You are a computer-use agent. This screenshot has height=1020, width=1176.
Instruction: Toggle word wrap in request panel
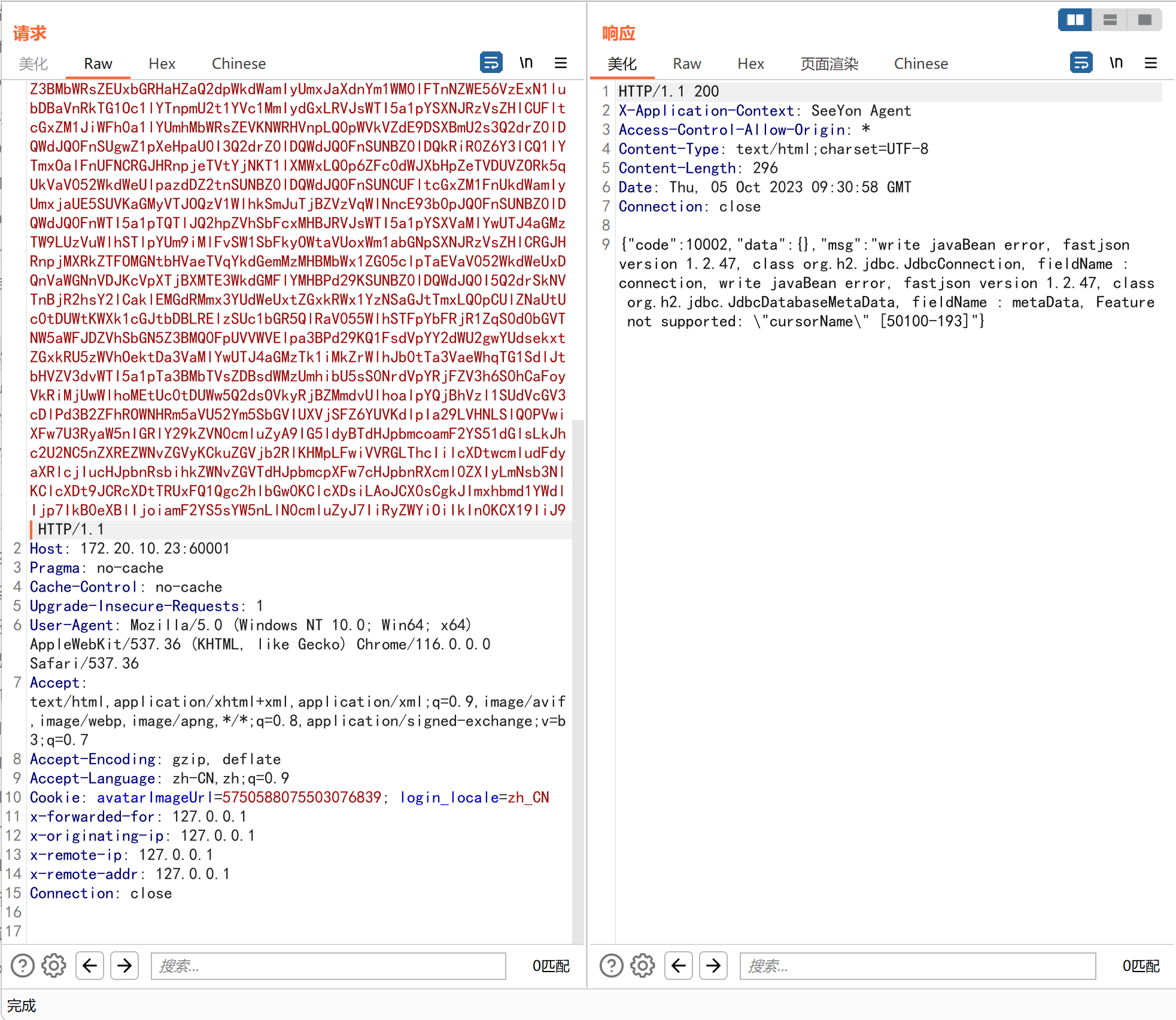[x=491, y=63]
